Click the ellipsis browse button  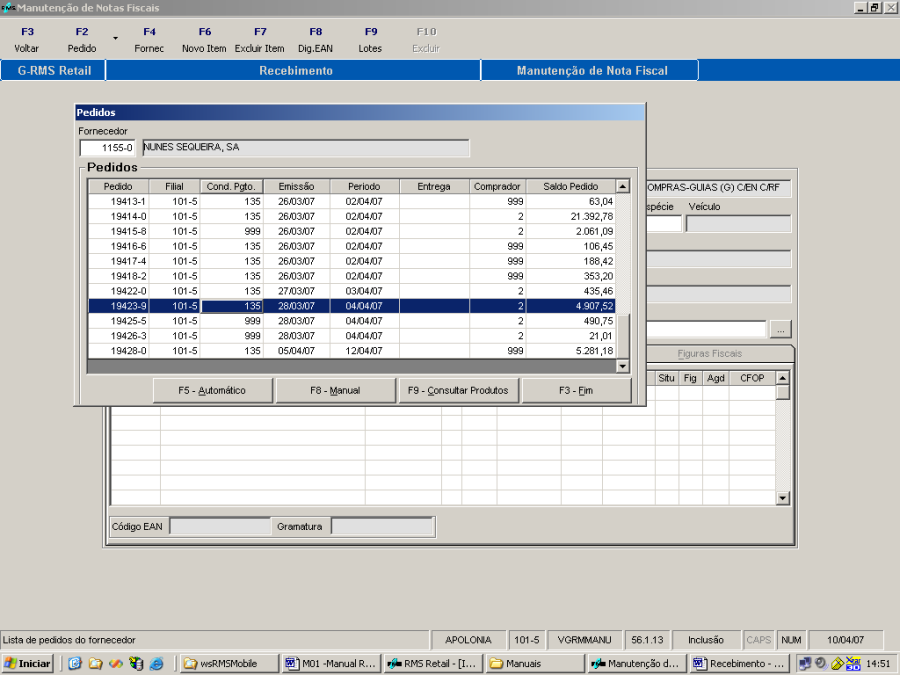point(780,329)
